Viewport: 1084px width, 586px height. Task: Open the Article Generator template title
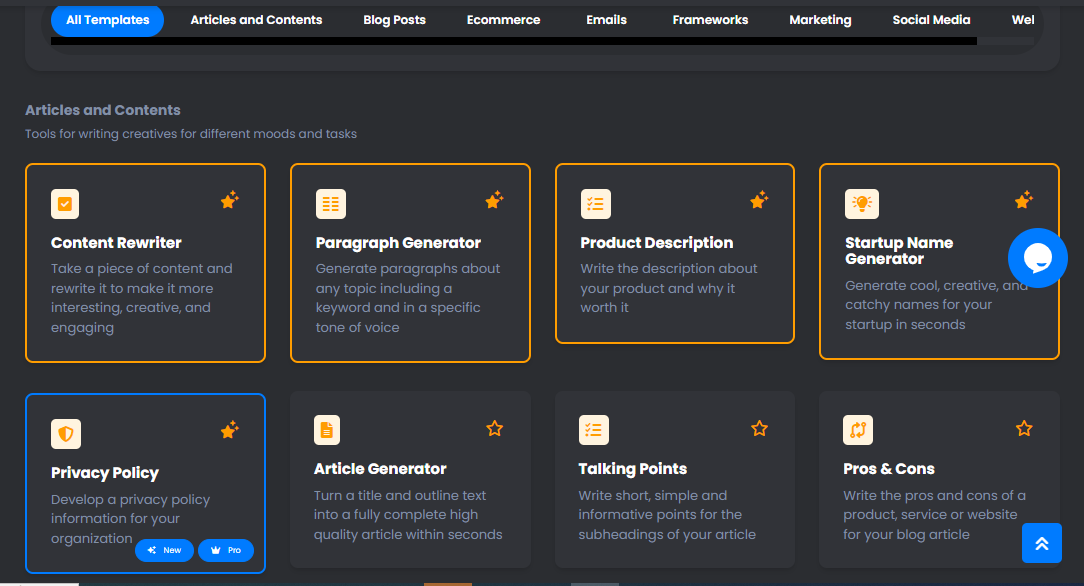coord(380,469)
